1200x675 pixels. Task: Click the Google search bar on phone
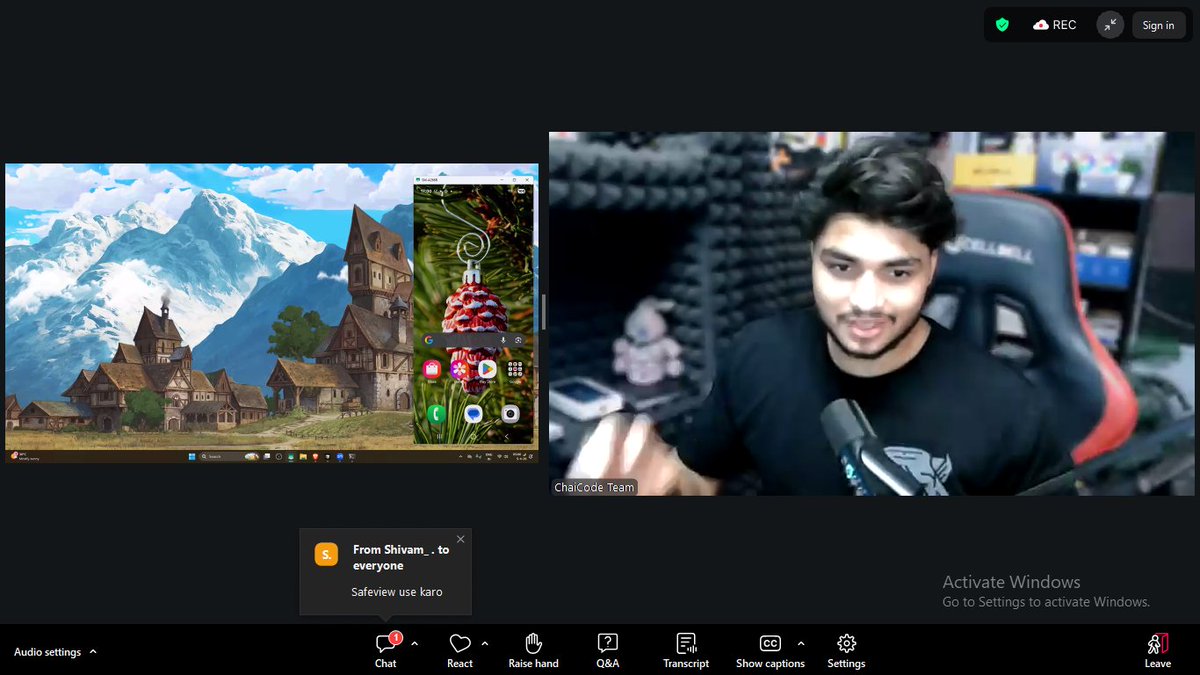(472, 340)
